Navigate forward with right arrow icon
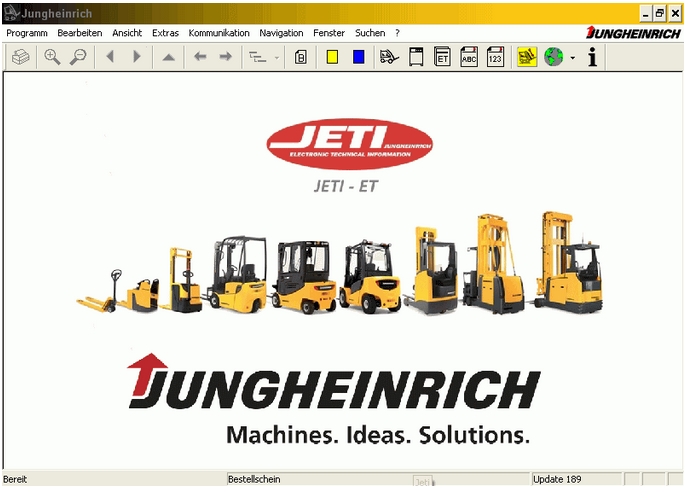 [x=225, y=56]
